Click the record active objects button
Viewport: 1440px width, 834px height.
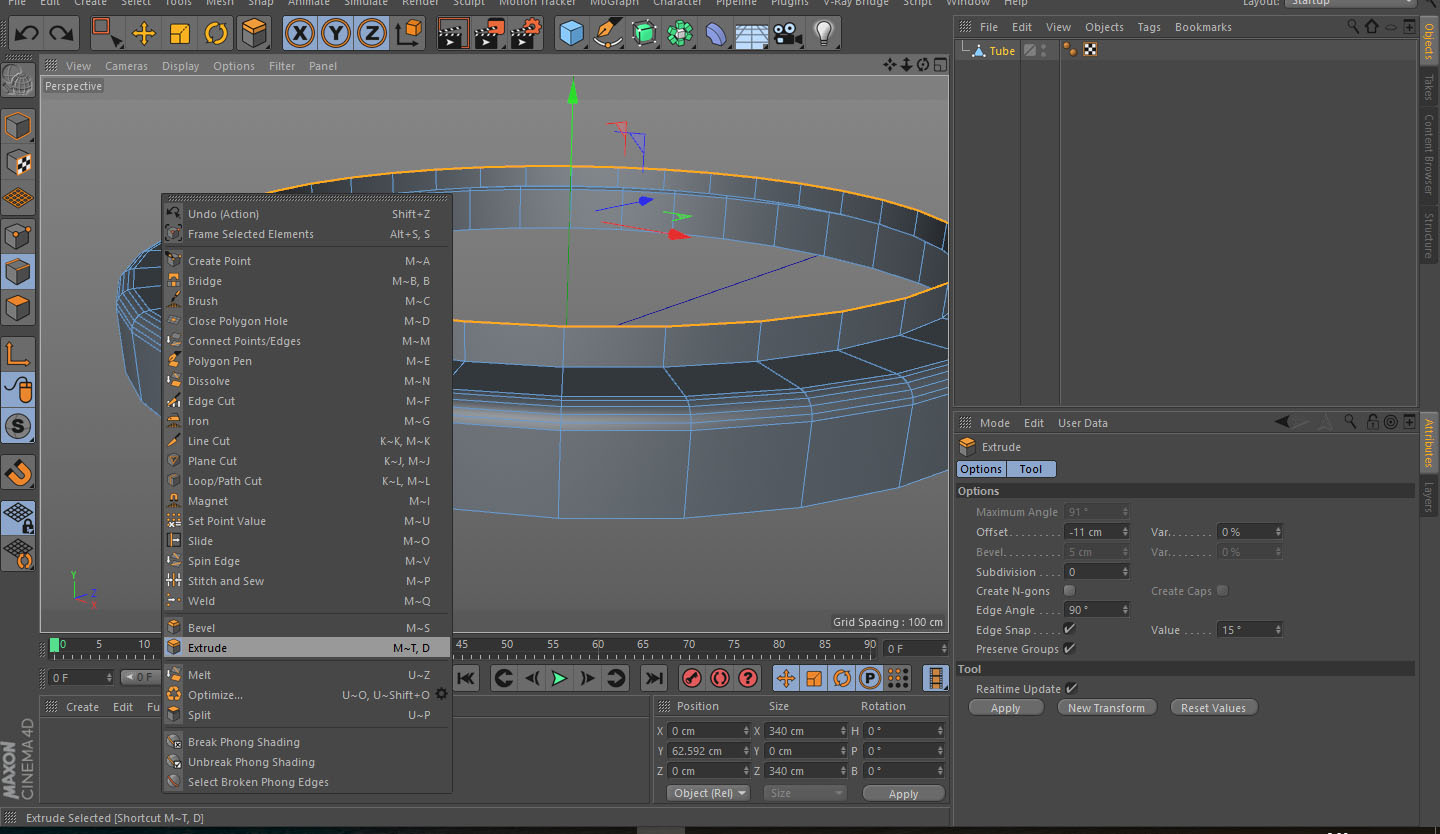tap(691, 678)
